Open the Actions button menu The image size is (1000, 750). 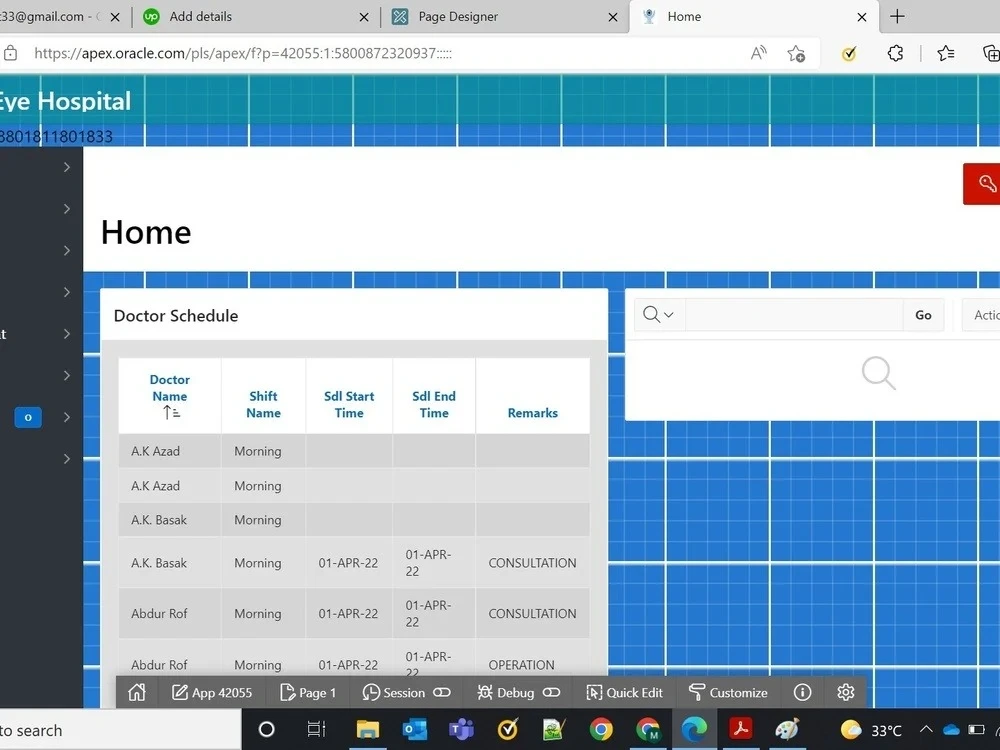click(x=986, y=314)
